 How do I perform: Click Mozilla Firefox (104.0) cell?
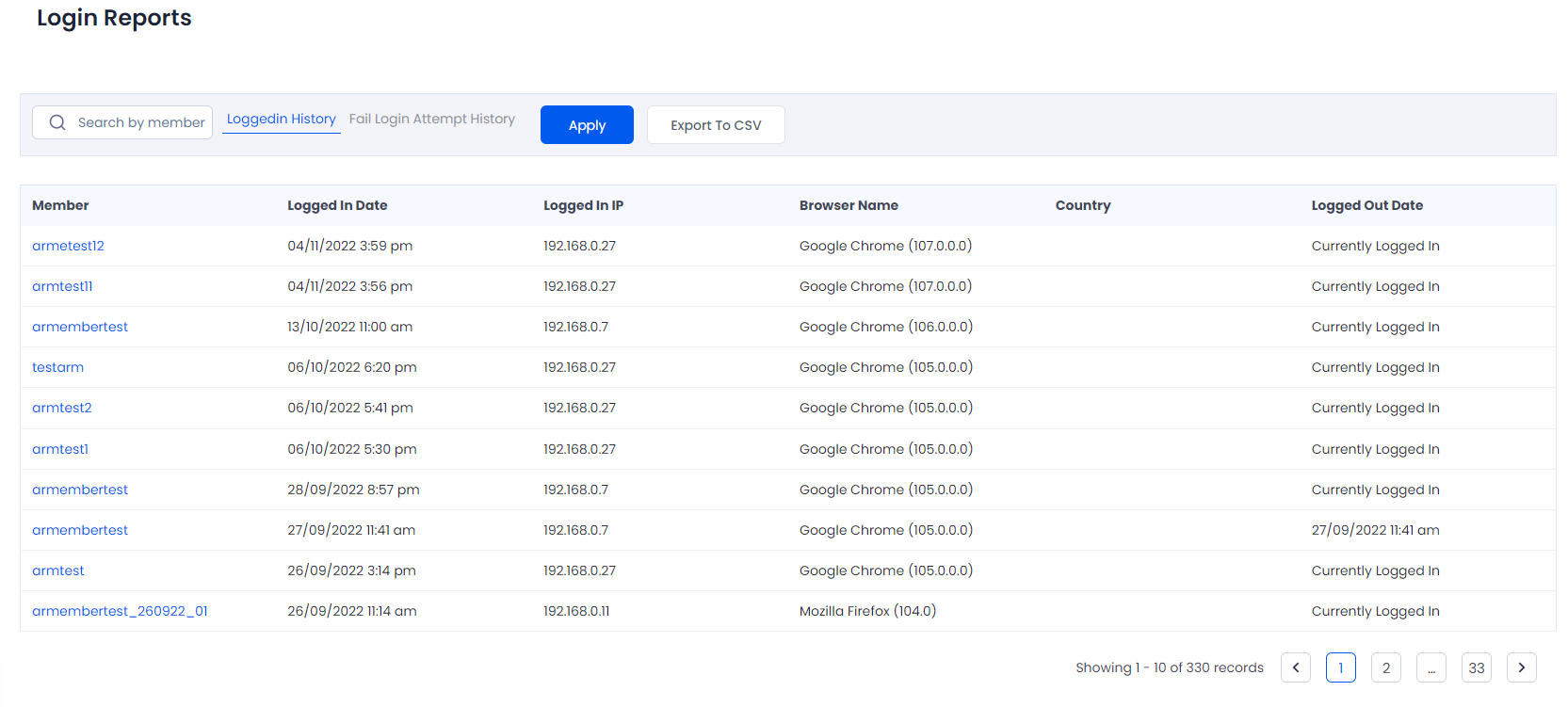pyautogui.click(x=868, y=611)
